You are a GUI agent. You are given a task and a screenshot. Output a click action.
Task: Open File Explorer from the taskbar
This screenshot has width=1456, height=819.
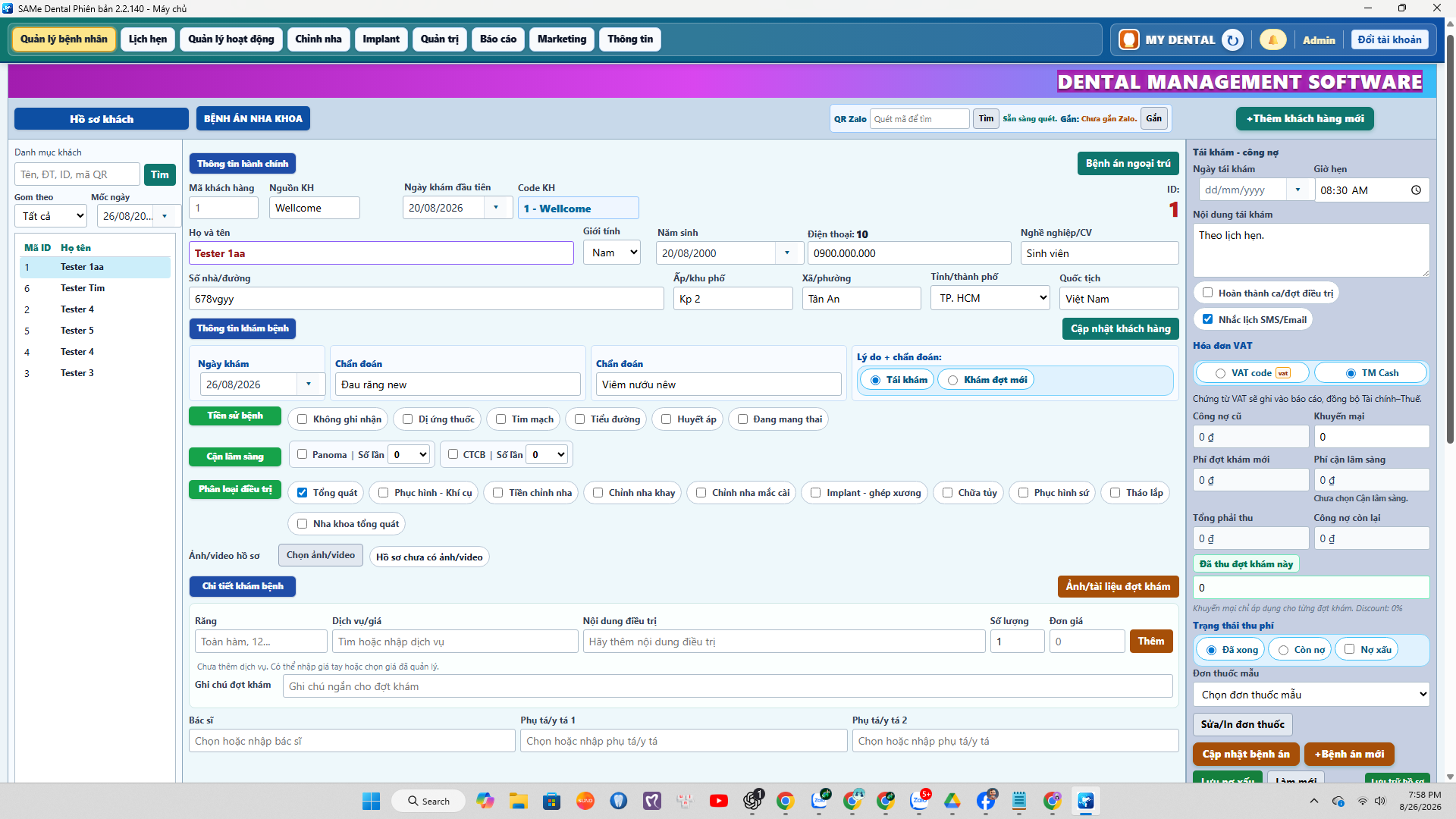pyautogui.click(x=518, y=801)
